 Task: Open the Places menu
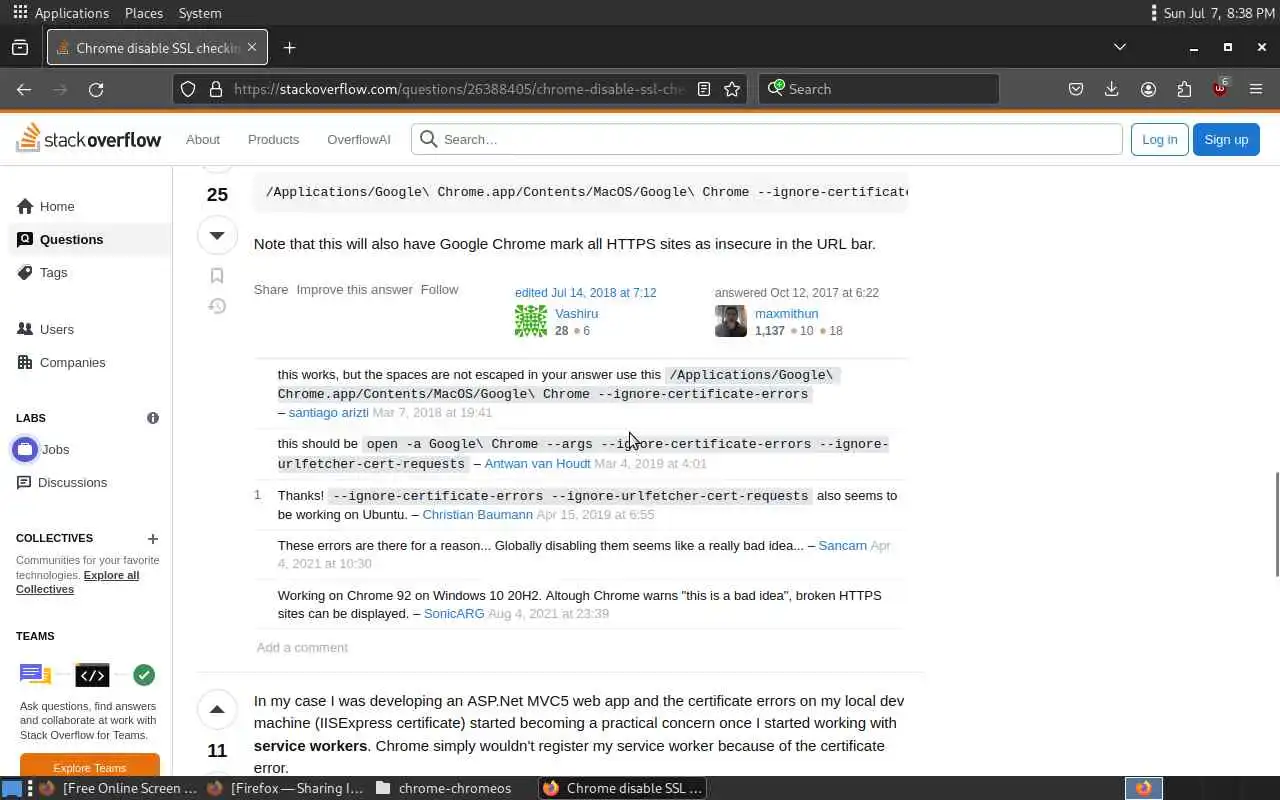click(144, 13)
